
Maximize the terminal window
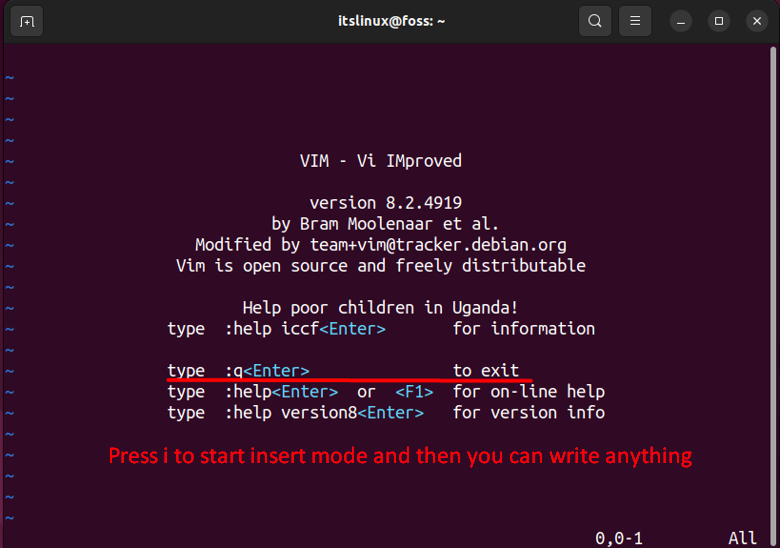(719, 21)
